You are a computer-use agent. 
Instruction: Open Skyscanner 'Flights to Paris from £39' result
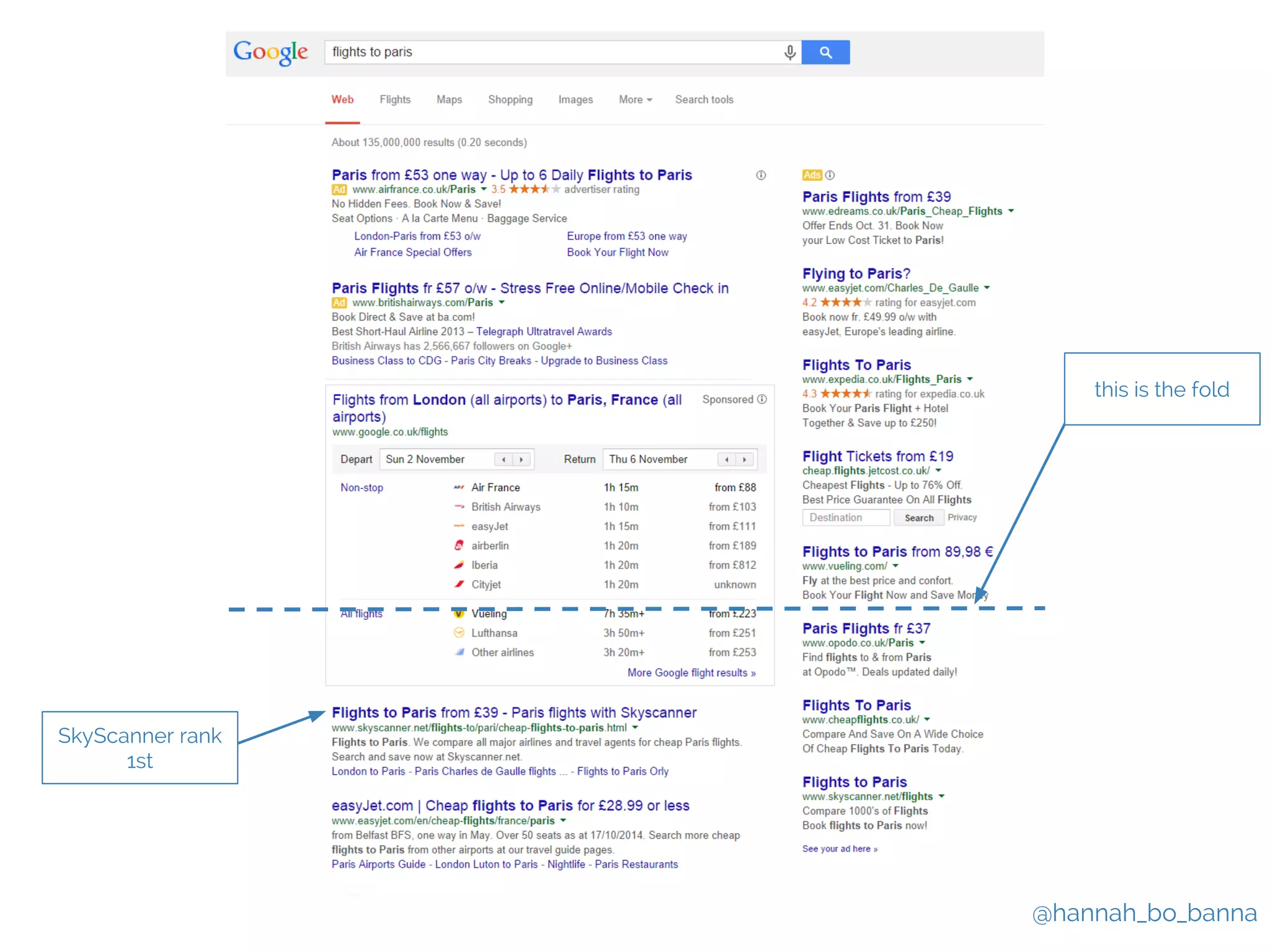click(514, 713)
